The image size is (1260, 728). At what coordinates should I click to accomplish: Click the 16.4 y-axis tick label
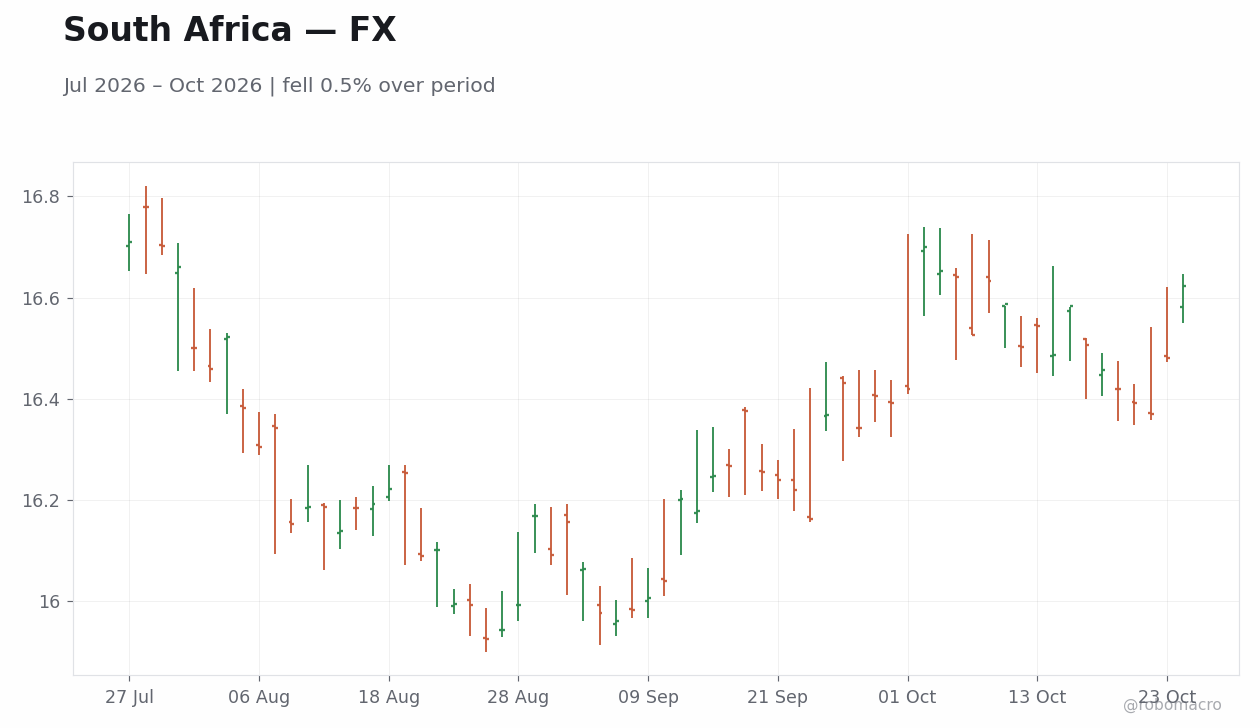(41, 399)
